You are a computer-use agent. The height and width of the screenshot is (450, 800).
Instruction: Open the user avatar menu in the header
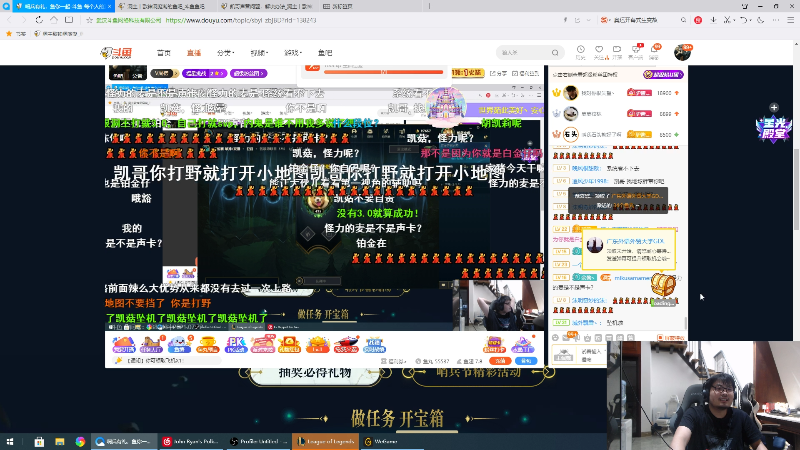tap(682, 52)
